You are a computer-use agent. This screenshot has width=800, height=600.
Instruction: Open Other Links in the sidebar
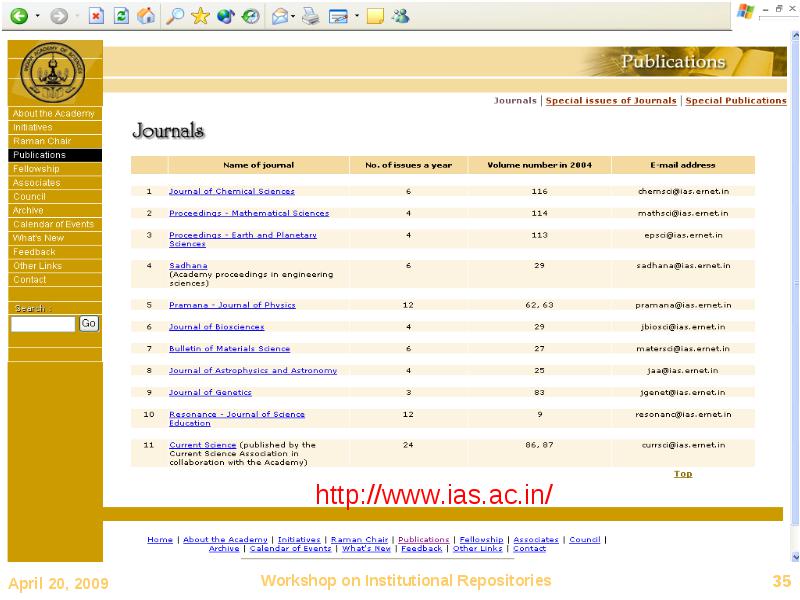pos(37,265)
